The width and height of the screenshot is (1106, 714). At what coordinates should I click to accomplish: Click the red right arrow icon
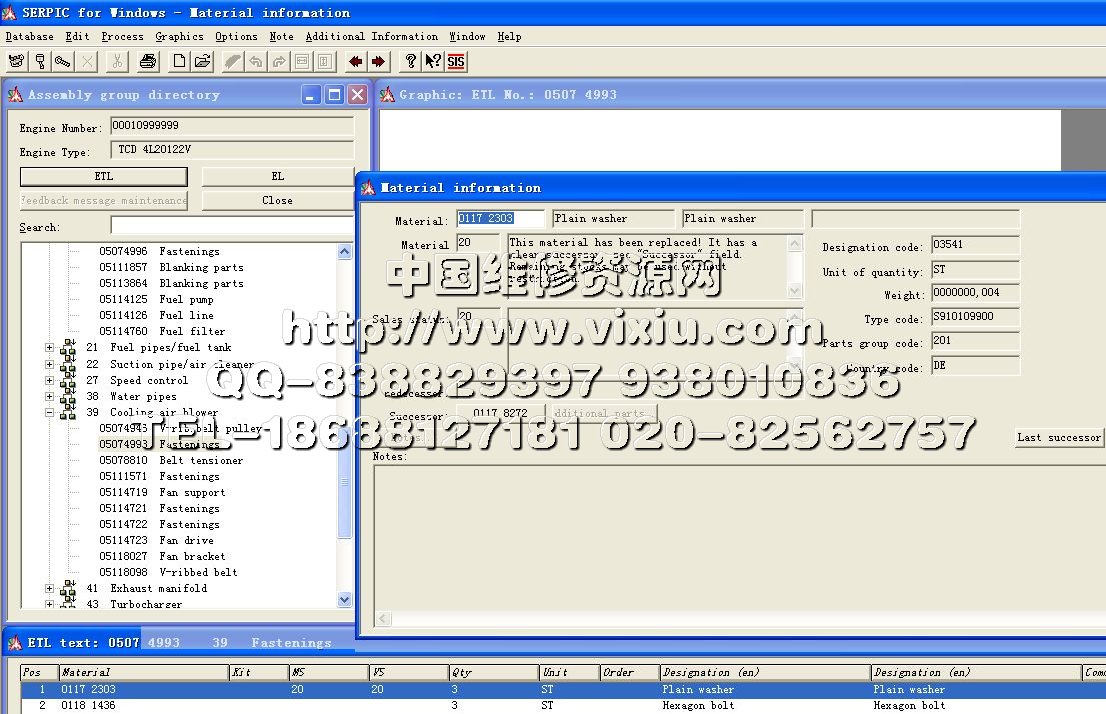378,61
